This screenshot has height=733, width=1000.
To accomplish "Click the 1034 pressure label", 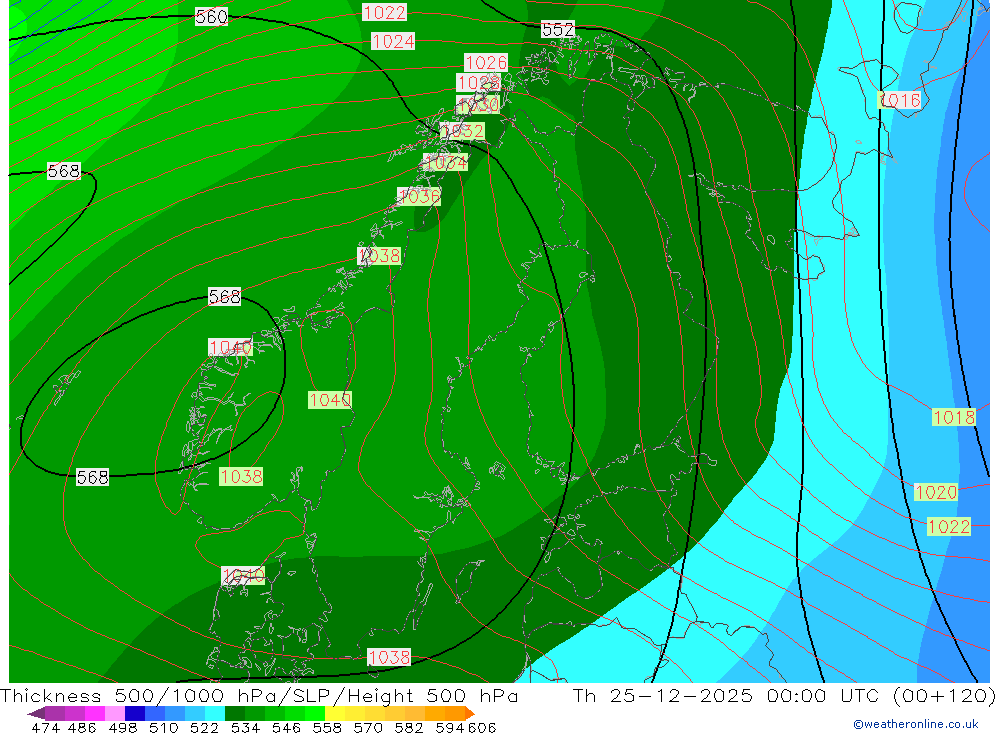I will click(446, 163).
